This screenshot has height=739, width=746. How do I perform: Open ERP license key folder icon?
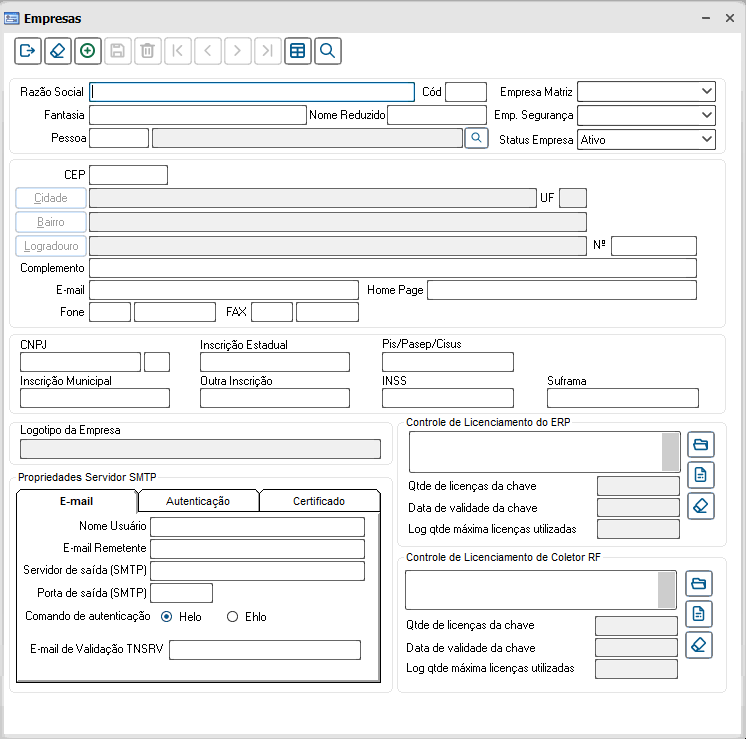(700, 444)
